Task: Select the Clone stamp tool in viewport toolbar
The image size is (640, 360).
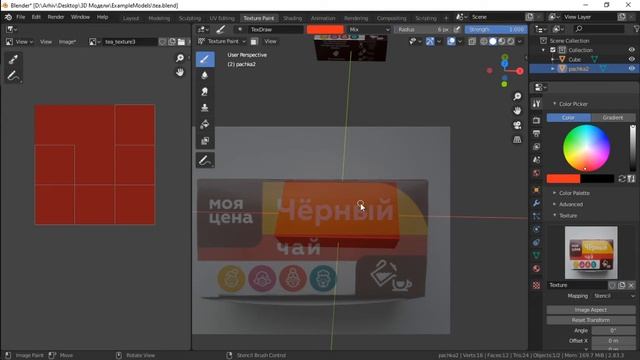Action: pyautogui.click(x=205, y=108)
